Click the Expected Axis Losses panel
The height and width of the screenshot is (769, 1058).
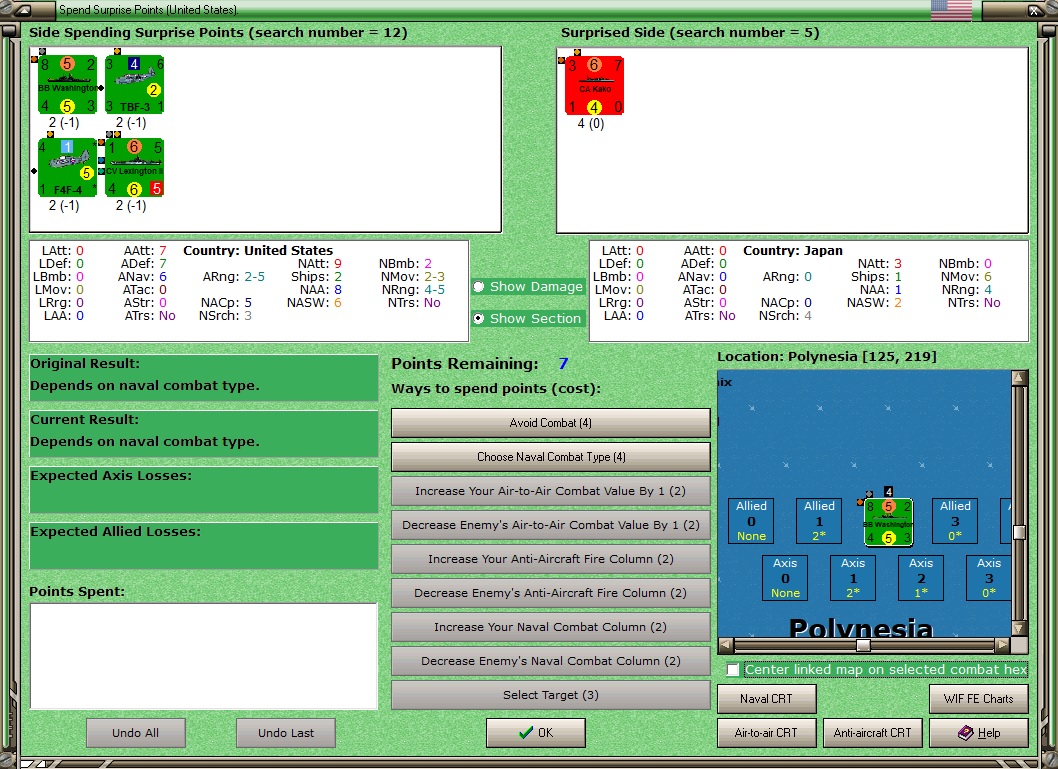coord(204,489)
